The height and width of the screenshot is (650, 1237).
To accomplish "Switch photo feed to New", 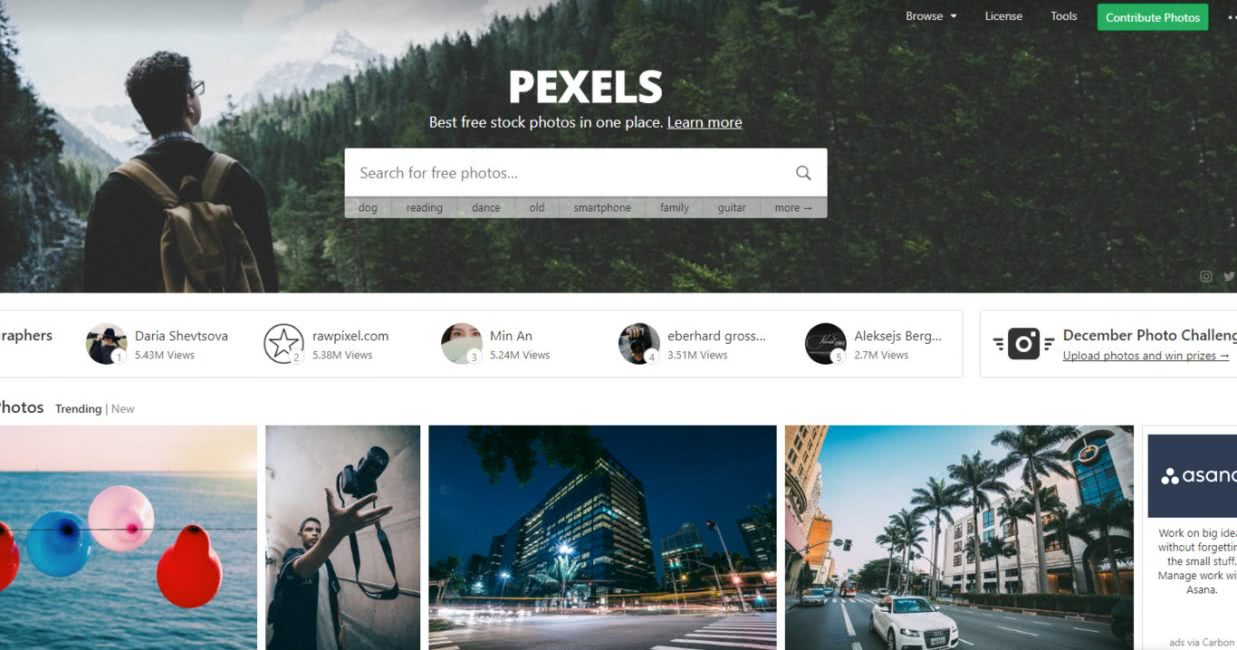I will coord(123,409).
